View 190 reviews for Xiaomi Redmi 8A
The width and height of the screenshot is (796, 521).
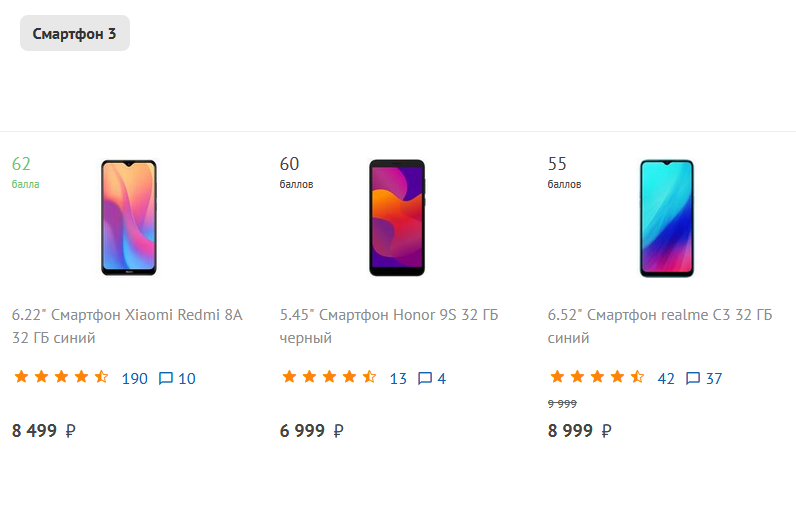click(135, 379)
